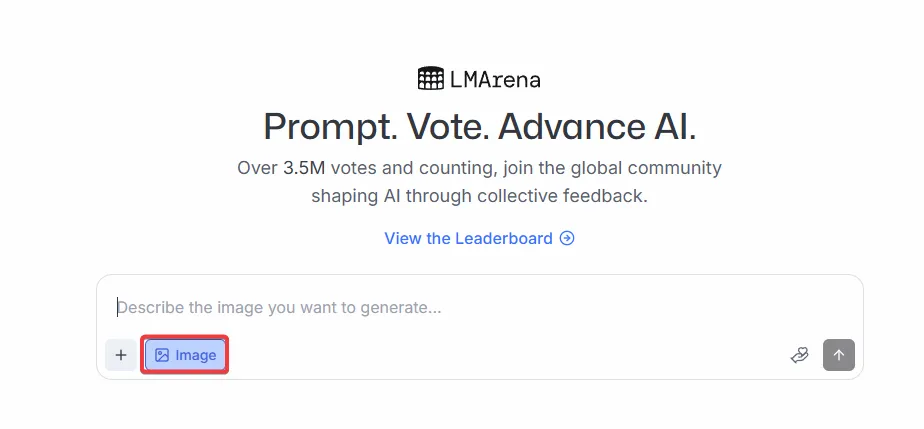Click the word Prompt. in headline
Screen dimensions: 924x429
[x=330, y=127]
